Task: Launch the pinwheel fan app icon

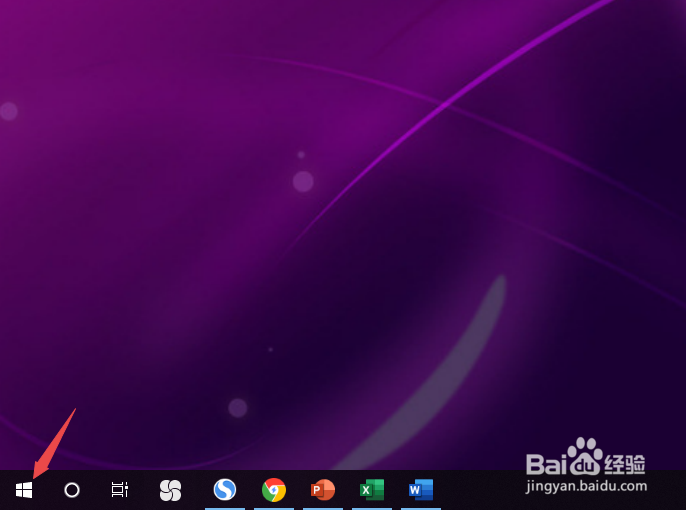Action: click(x=170, y=490)
